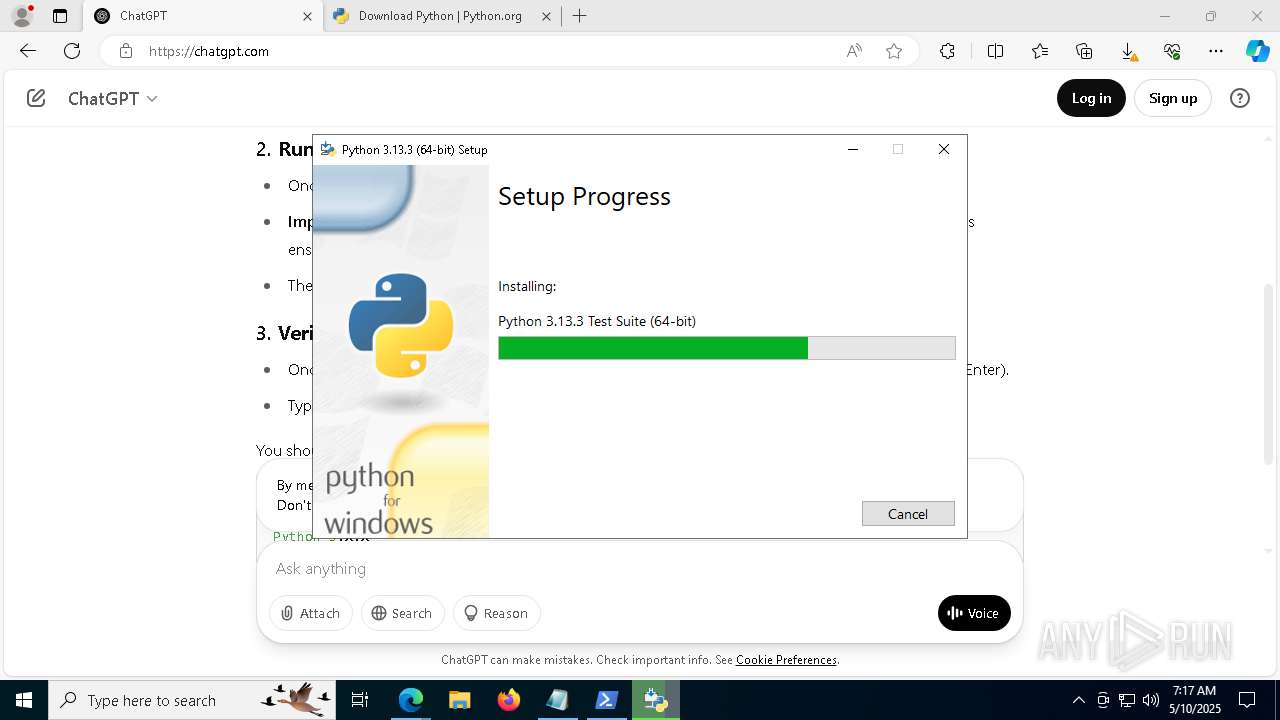Open Microsoft Edge from taskbar
Screen dimensions: 1280x720
click(x=411, y=700)
